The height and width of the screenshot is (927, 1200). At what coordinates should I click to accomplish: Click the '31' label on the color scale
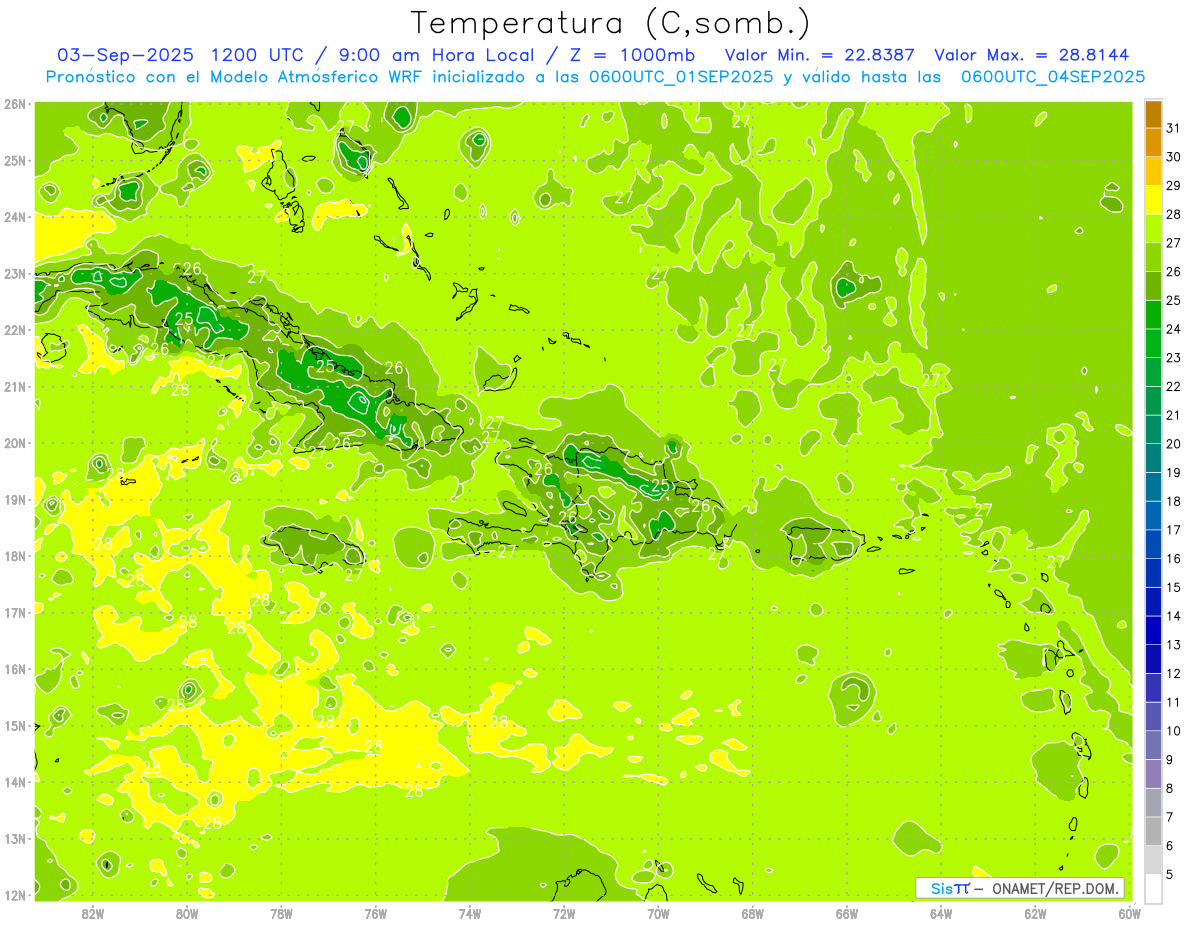tap(1174, 129)
